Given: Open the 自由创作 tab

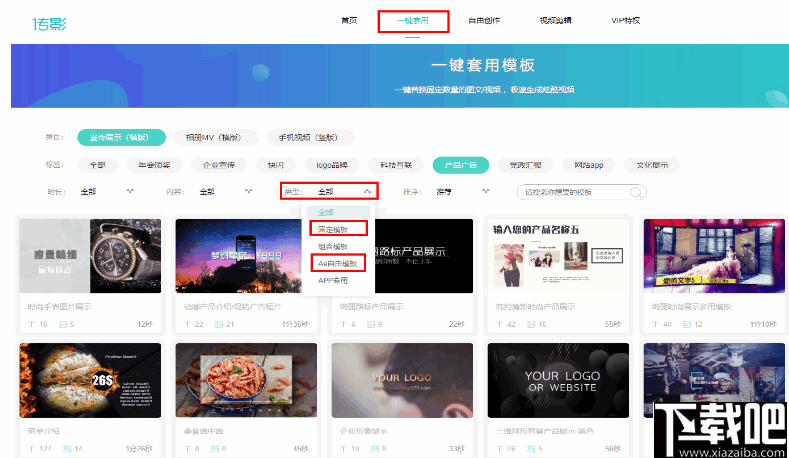Looking at the screenshot, I should pos(484,21).
